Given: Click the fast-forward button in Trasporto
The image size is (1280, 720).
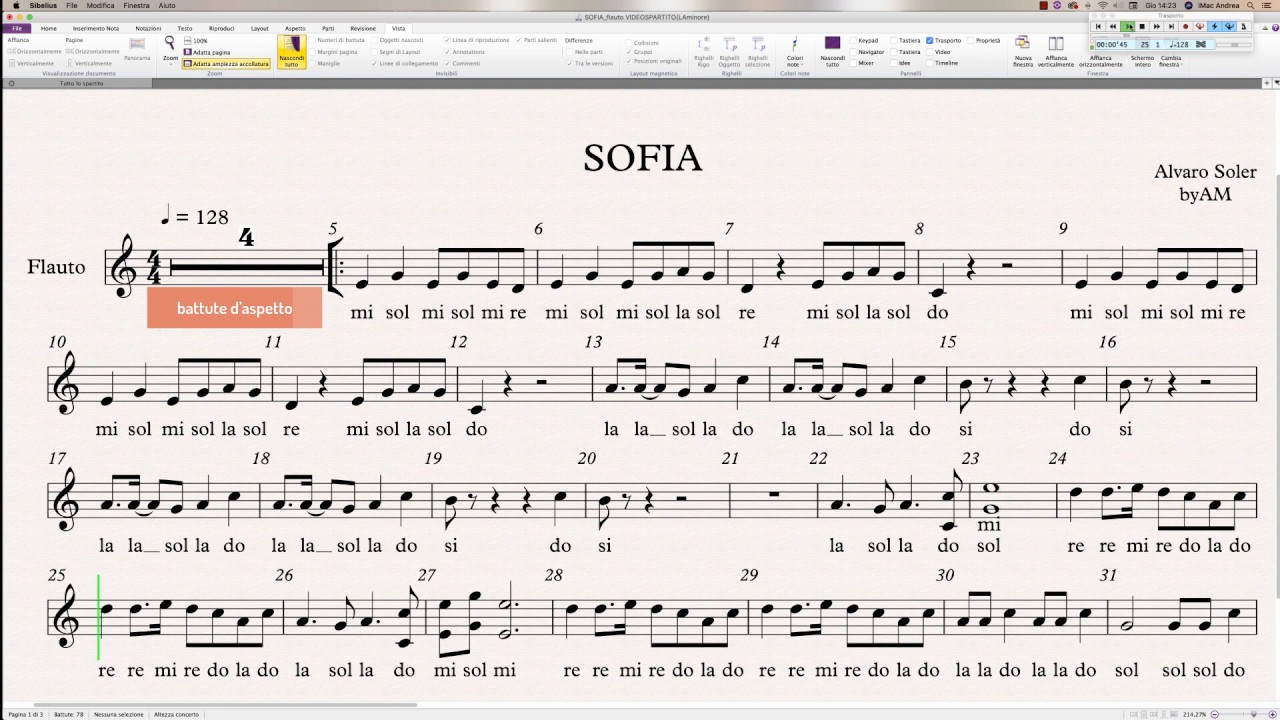Looking at the screenshot, I should (1157, 27).
